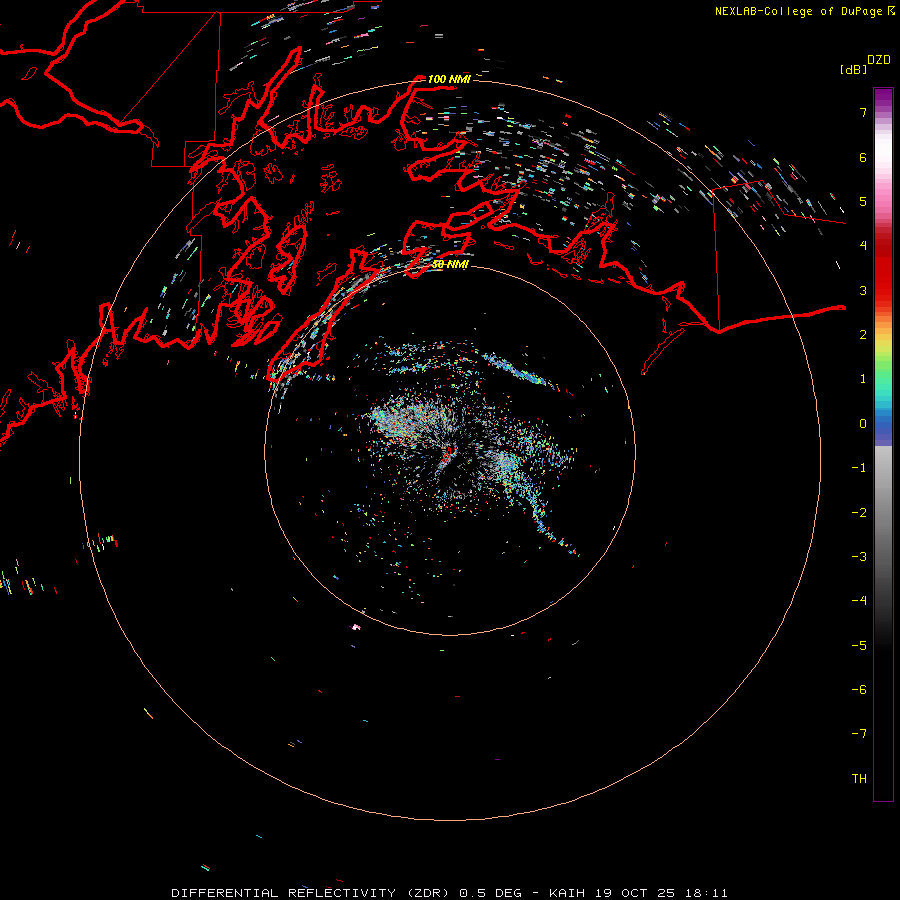
Task: Click the TH threshold label on the scale
Action: pyautogui.click(x=859, y=779)
